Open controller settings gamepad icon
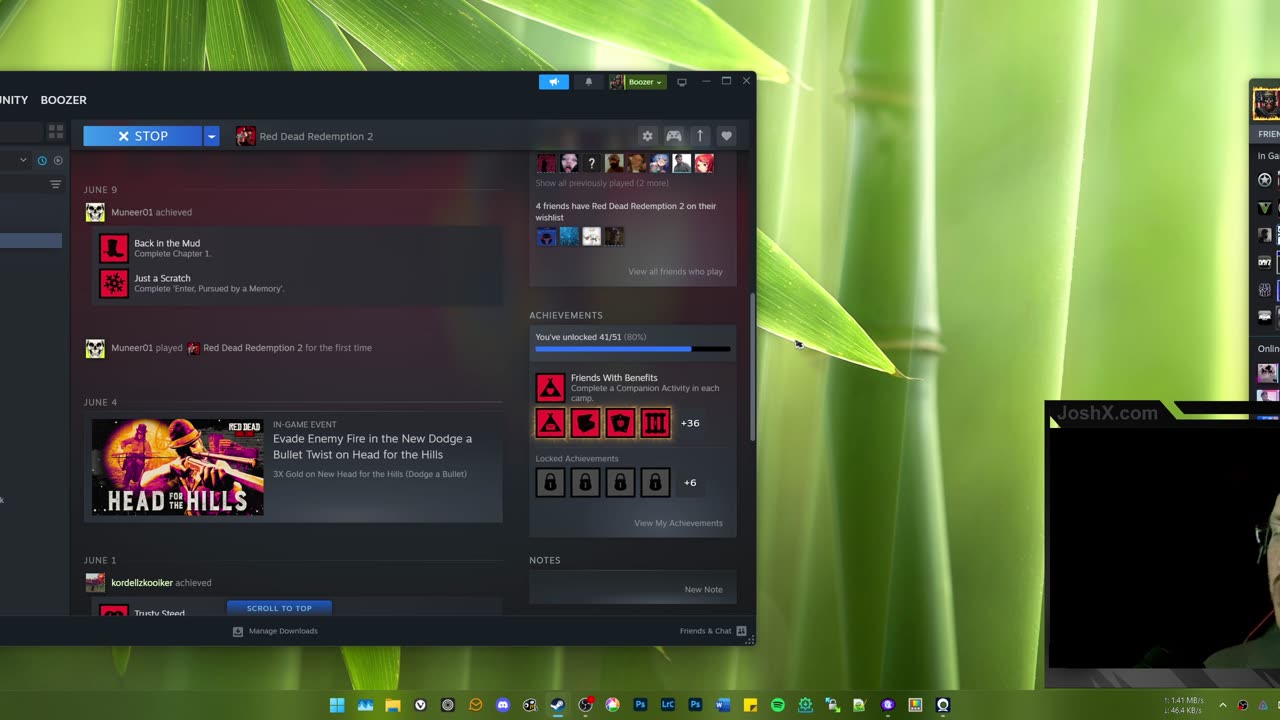 click(x=674, y=136)
